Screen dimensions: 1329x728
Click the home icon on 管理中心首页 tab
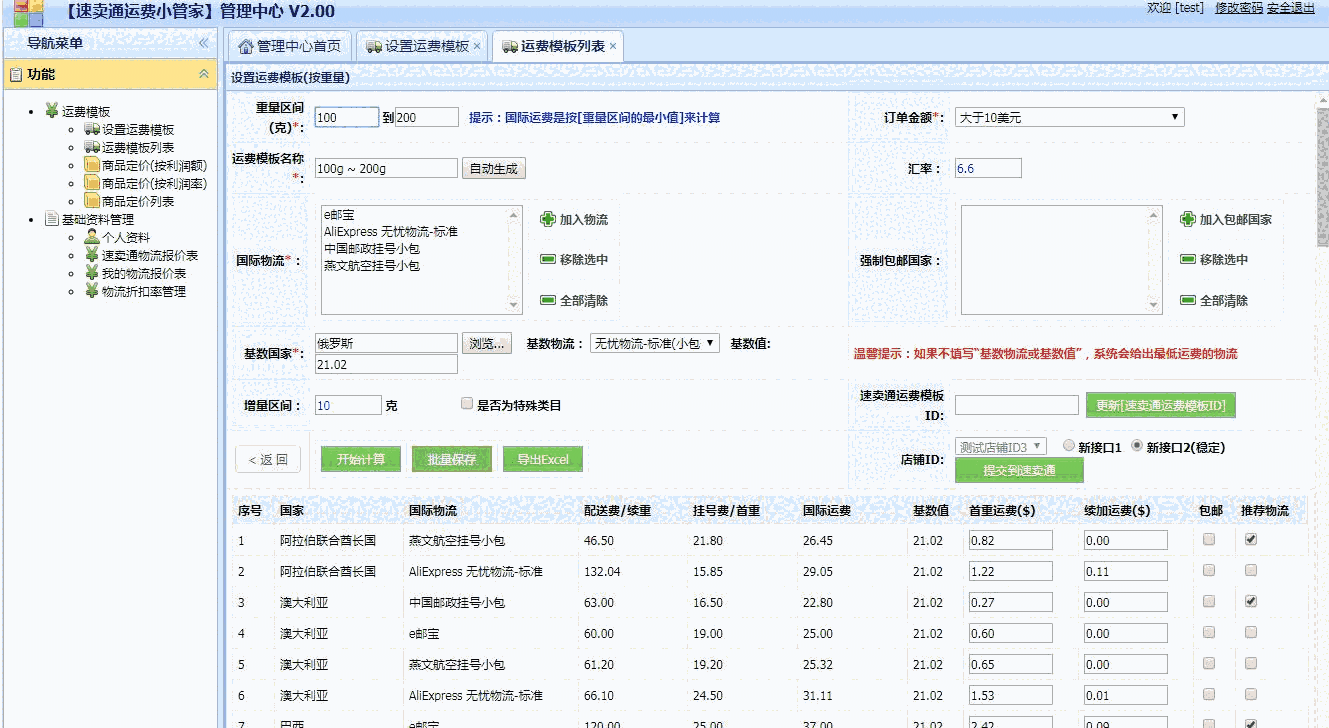[245, 44]
